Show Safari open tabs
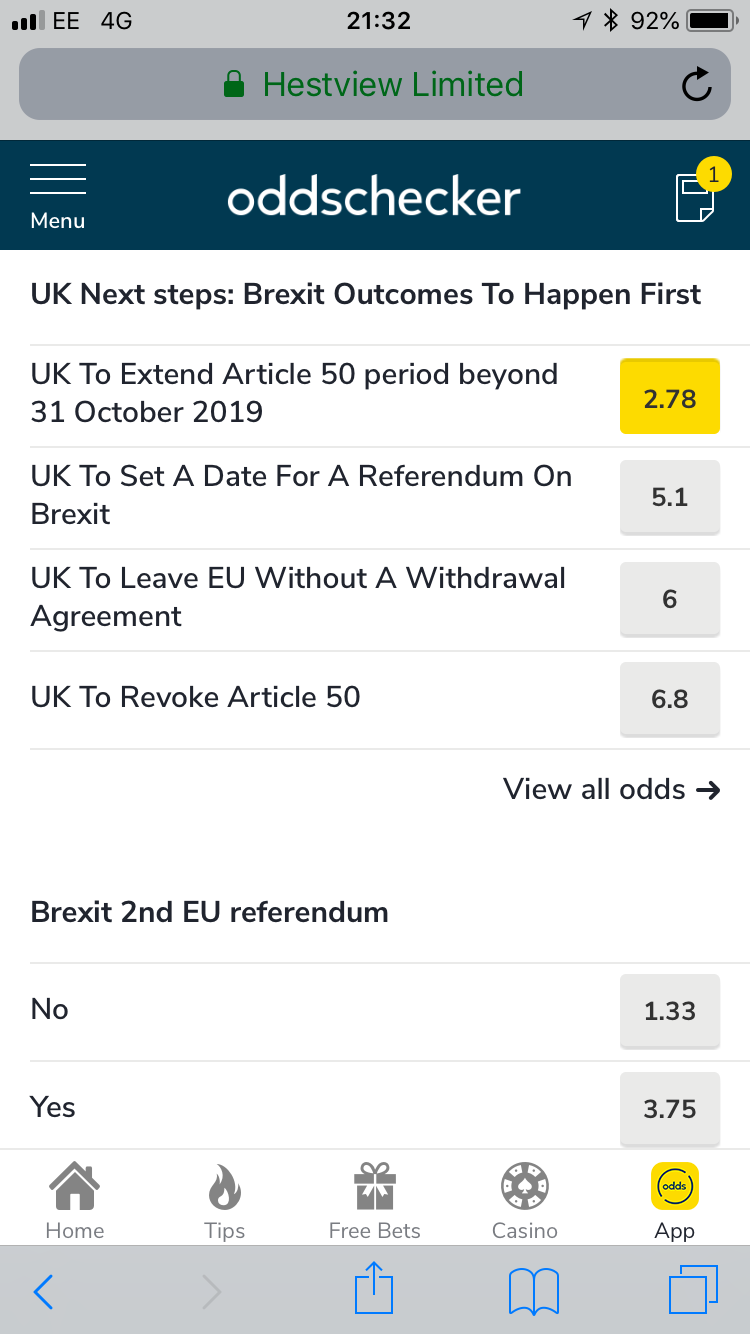750x1334 pixels. pyautogui.click(x=692, y=1290)
